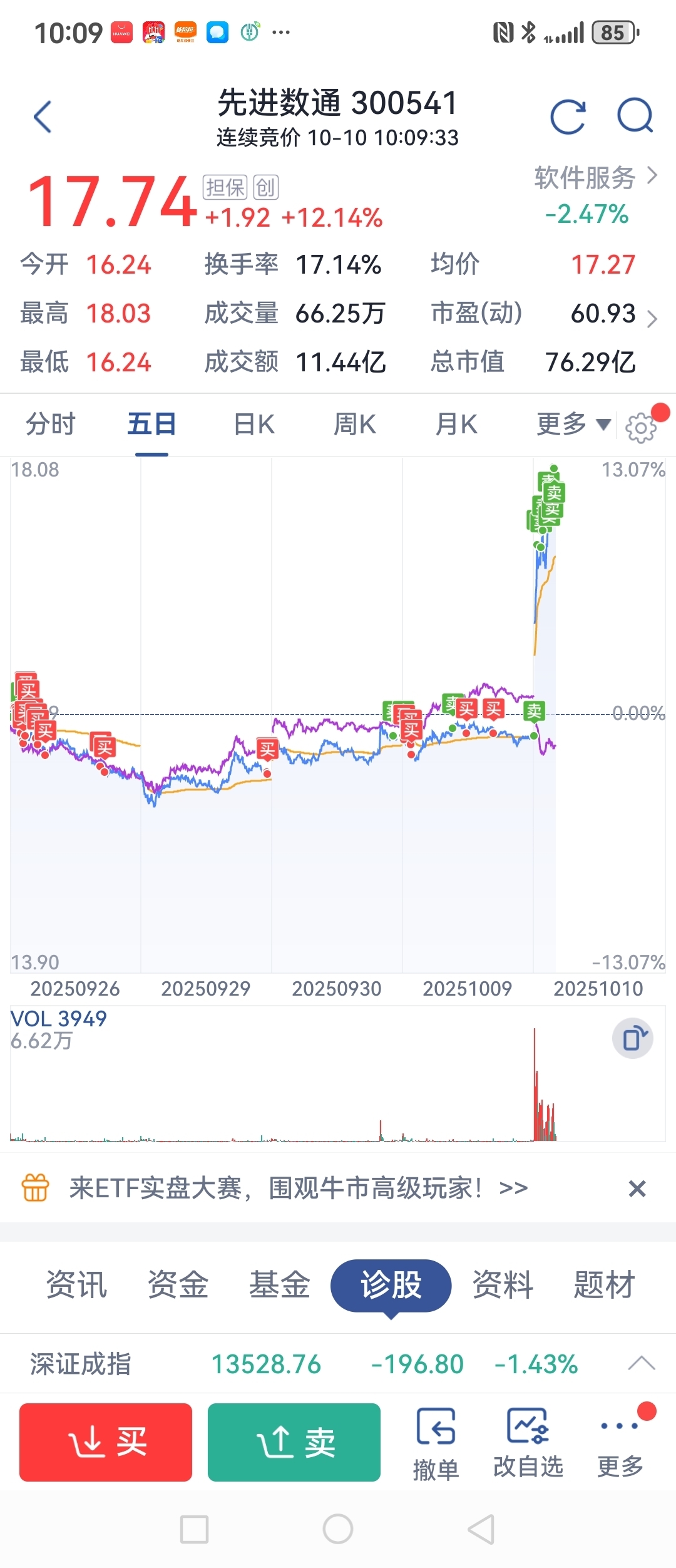Tap the chart rotate landscape icon
This screenshot has height=1568, width=676.
tap(633, 1038)
